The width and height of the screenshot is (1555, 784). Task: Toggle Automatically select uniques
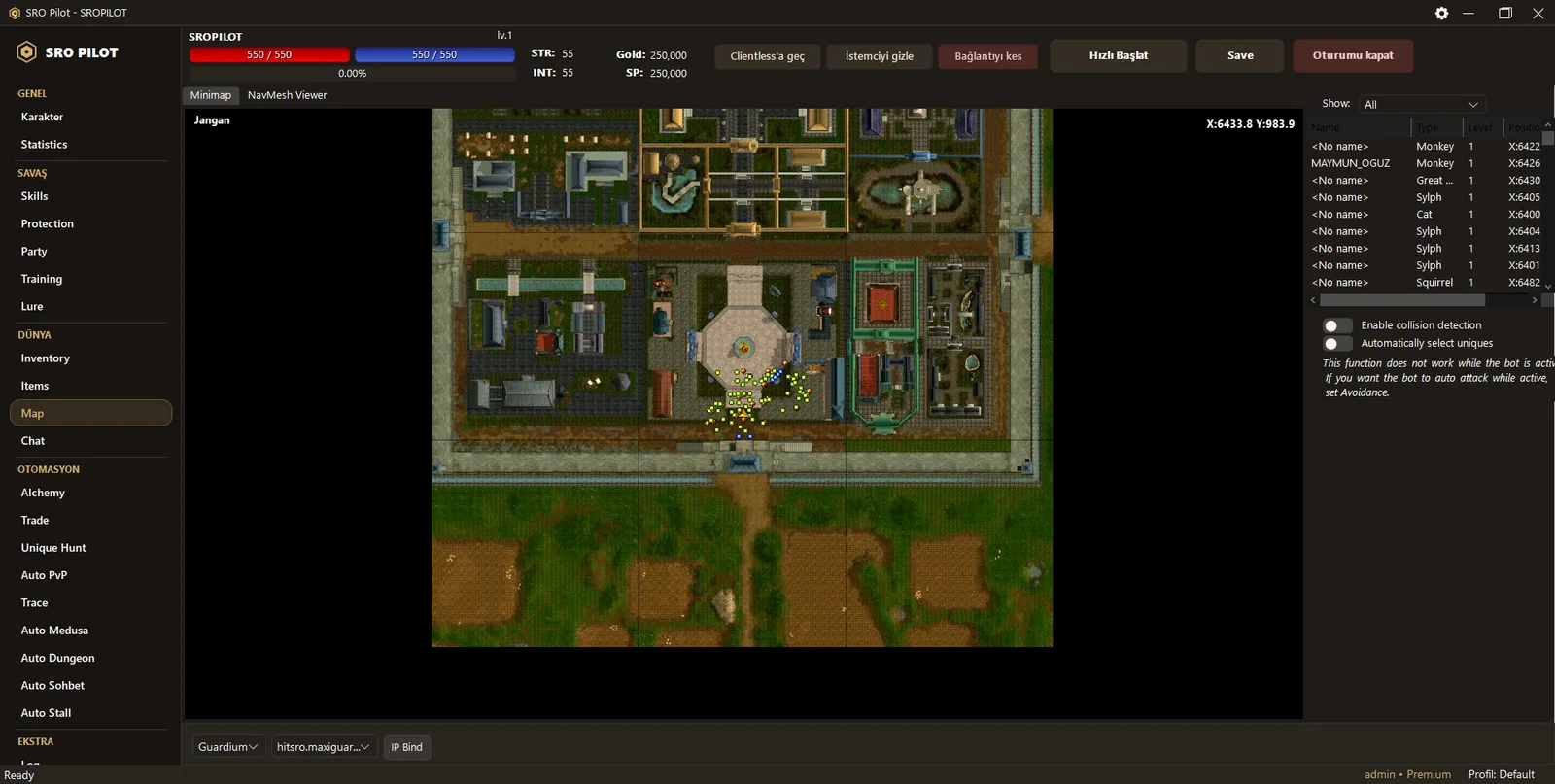(x=1337, y=344)
